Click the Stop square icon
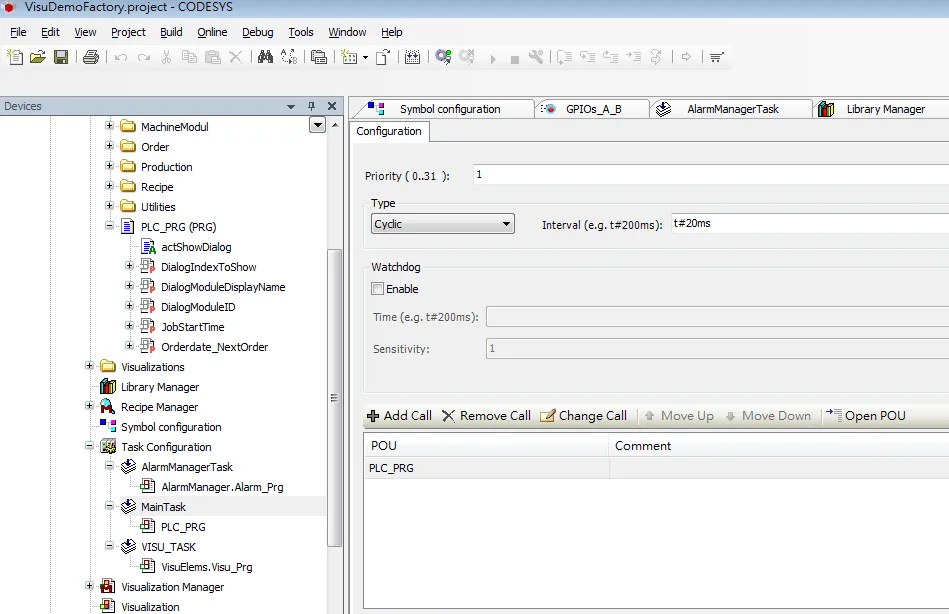The width and height of the screenshot is (949, 614). coord(514,59)
